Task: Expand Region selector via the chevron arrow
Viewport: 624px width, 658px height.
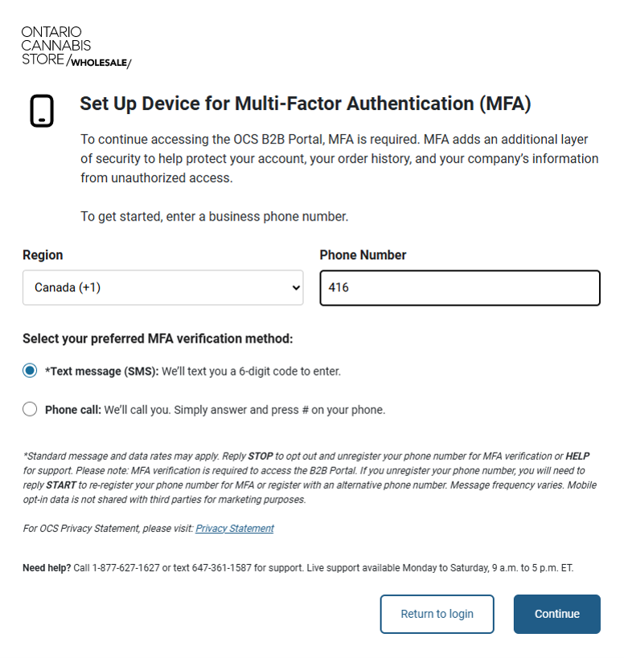Action: pos(296,288)
